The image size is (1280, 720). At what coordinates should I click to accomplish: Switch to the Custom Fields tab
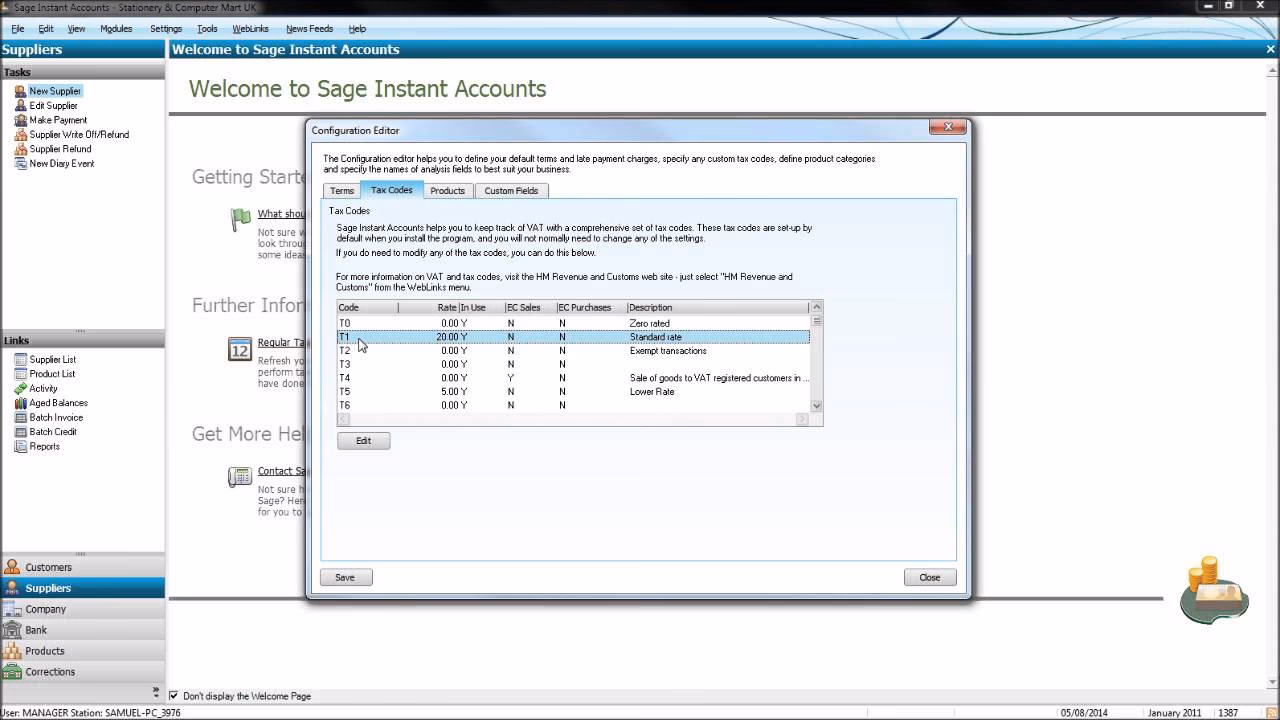(x=511, y=191)
